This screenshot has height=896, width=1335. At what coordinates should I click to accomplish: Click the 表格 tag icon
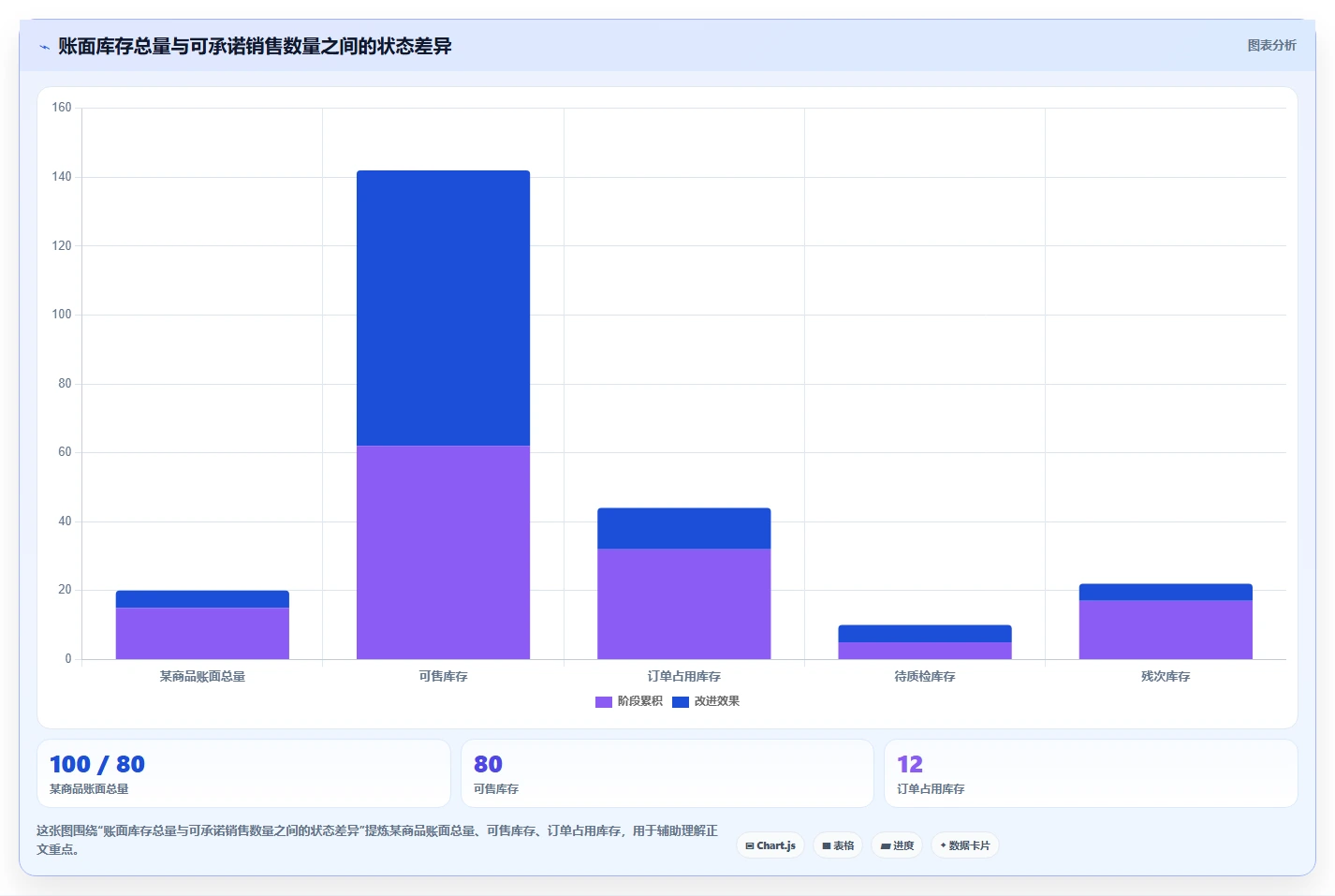click(827, 845)
